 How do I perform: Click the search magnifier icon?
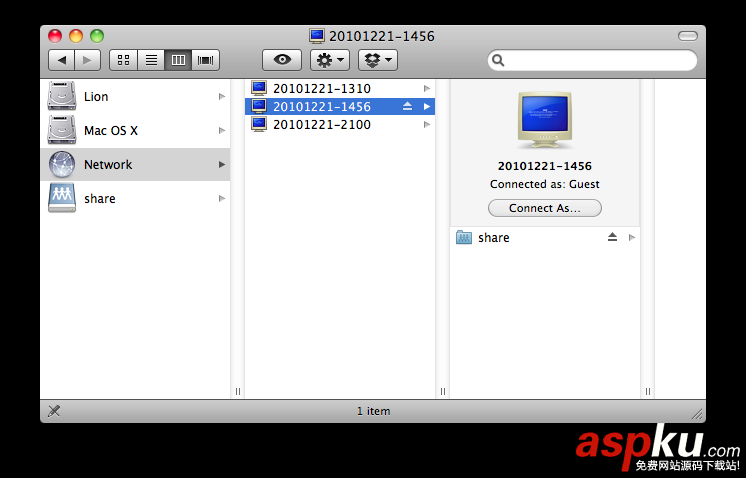(x=498, y=60)
